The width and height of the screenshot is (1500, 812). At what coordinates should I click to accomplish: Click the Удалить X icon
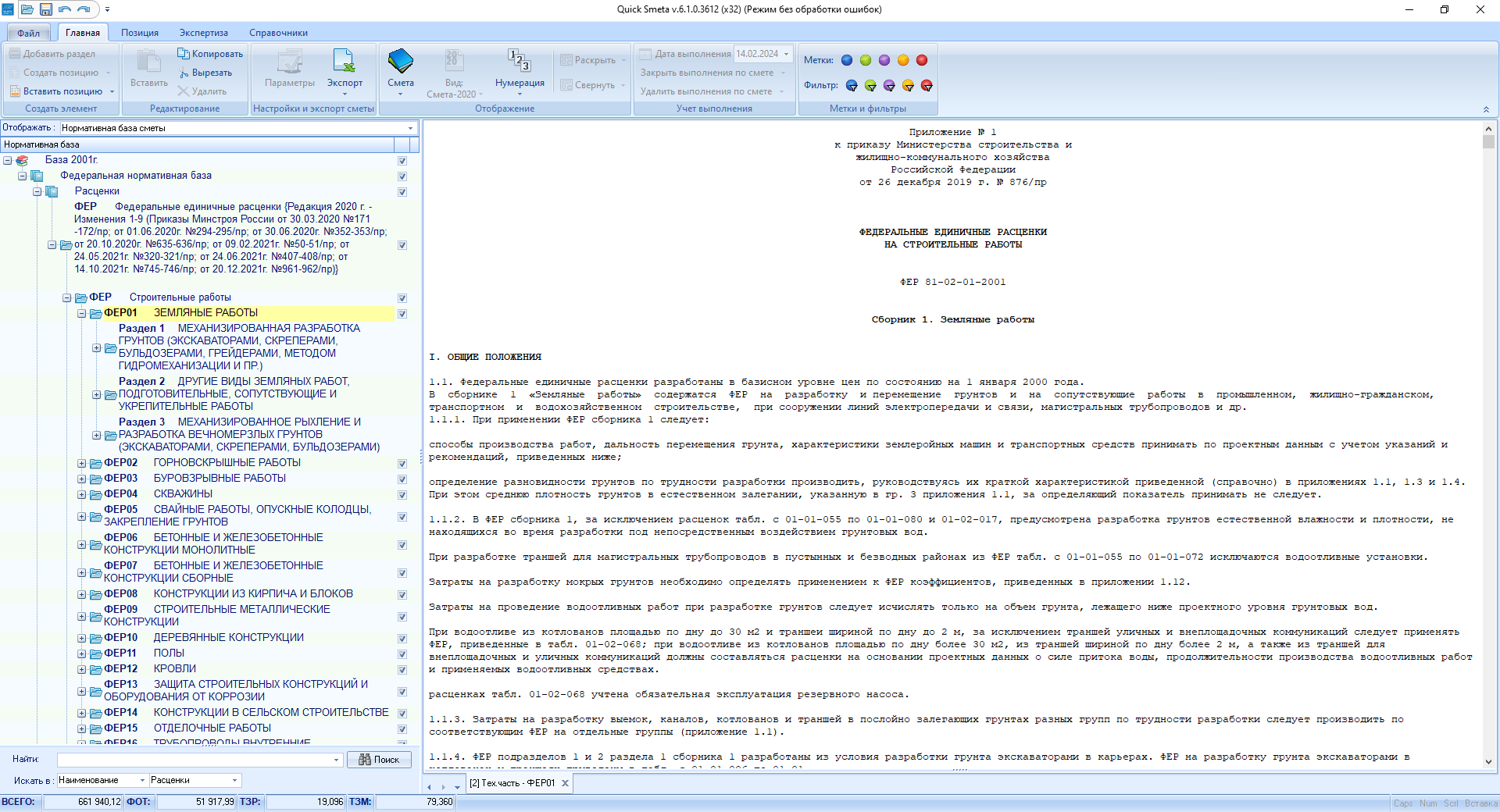pos(184,91)
